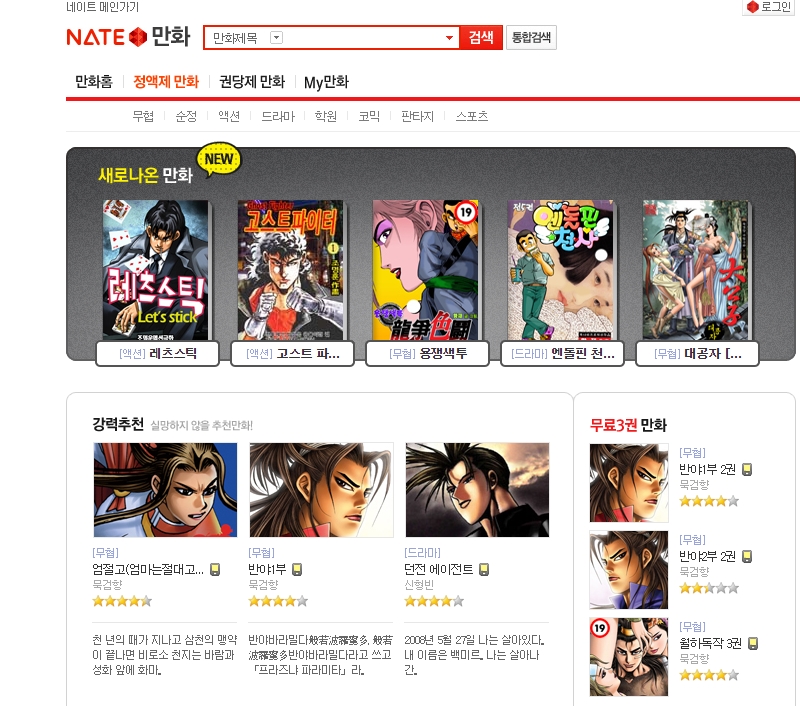
Task: Click the 무료3권 만화 section heading
Action: click(628, 425)
